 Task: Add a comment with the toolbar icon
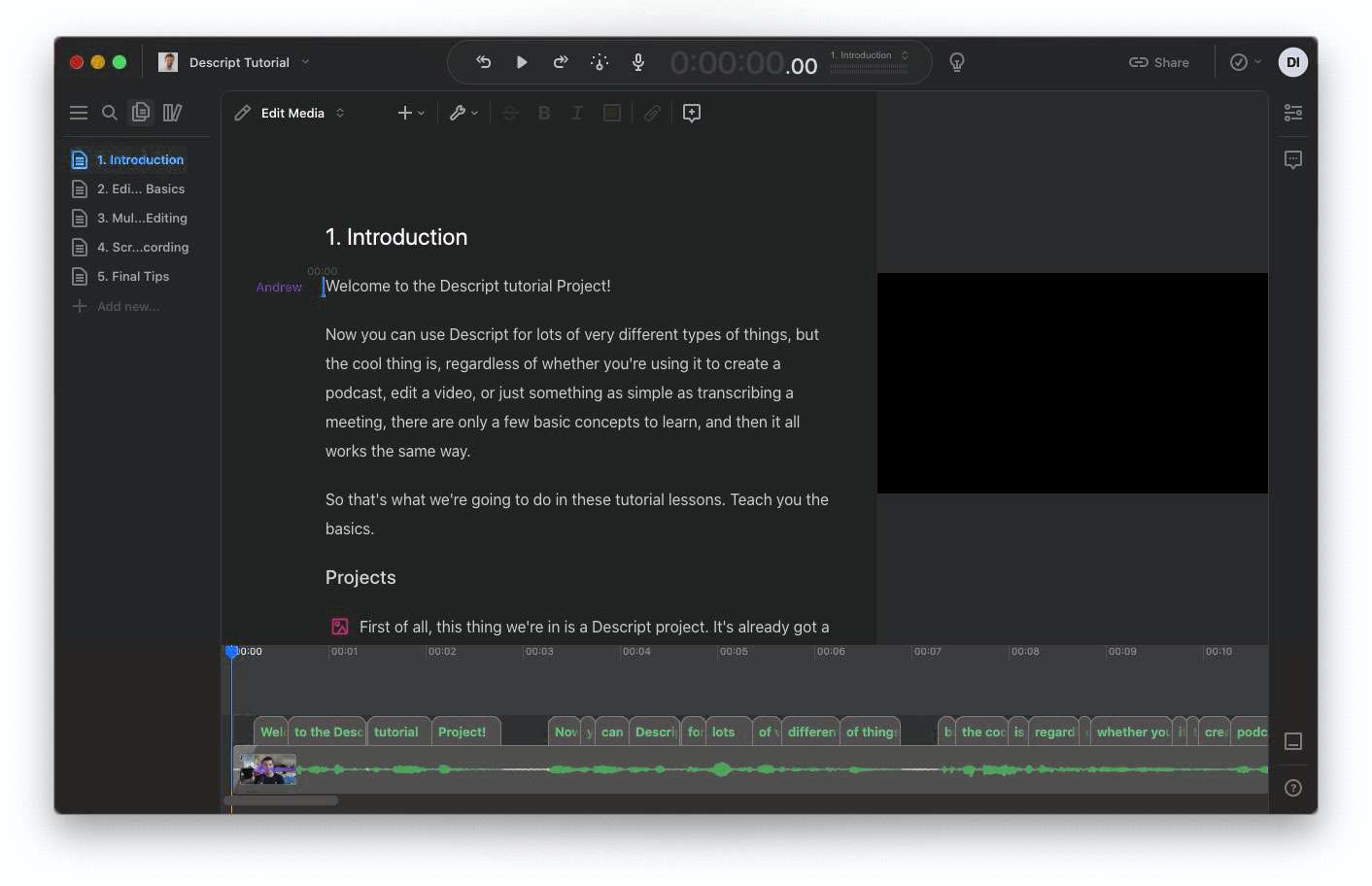(692, 113)
